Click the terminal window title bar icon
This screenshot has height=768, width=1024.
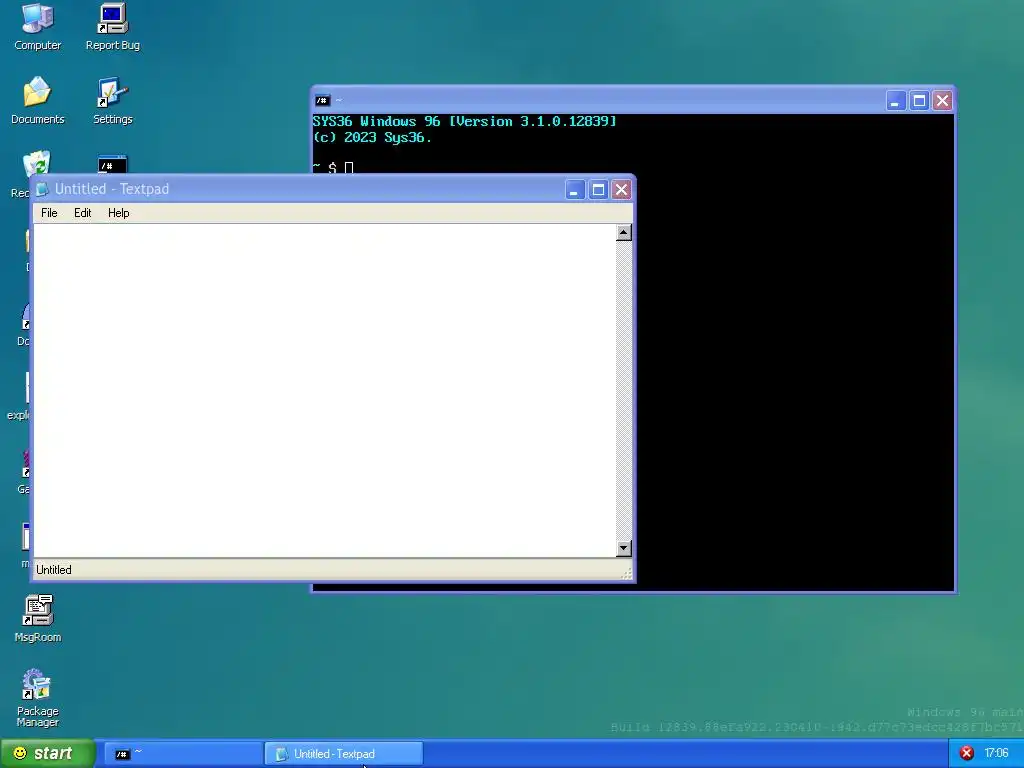click(322, 101)
